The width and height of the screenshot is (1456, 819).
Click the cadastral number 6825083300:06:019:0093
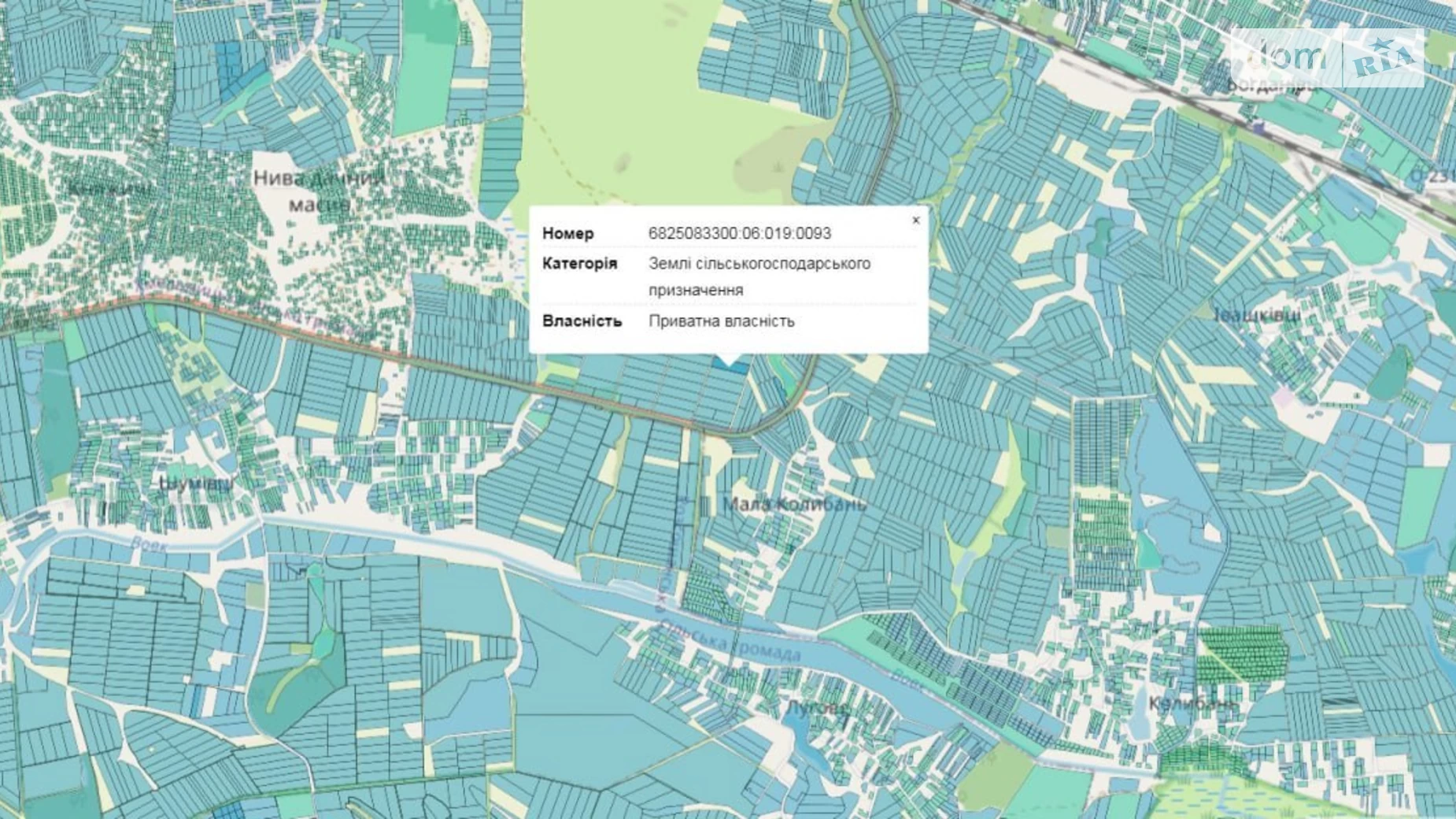[739, 233]
